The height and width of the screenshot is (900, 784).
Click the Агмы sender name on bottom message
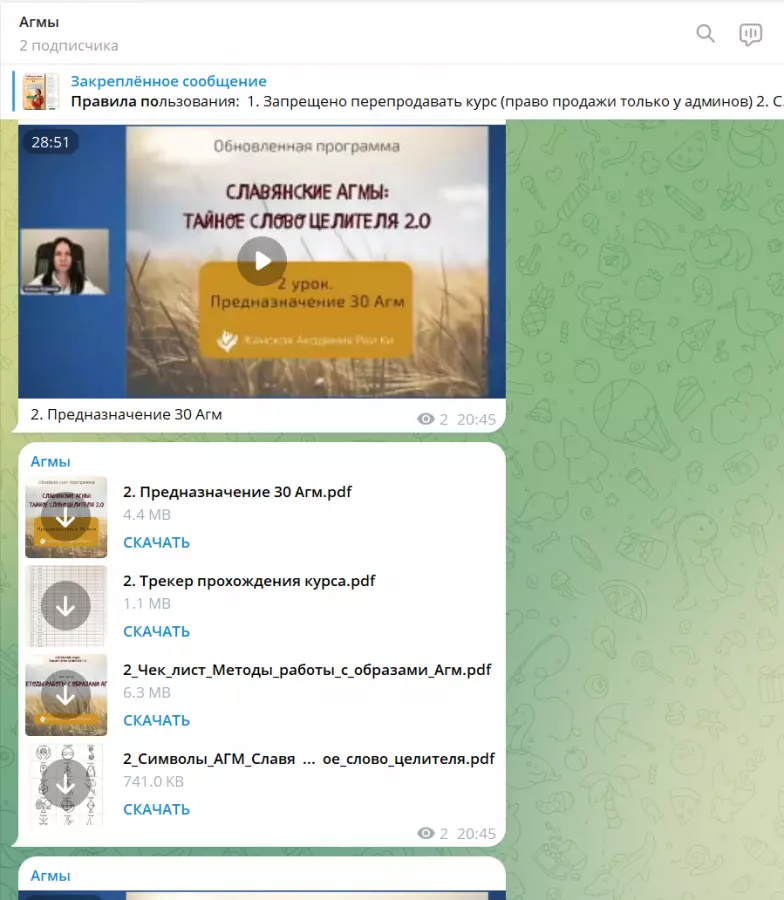(50, 875)
